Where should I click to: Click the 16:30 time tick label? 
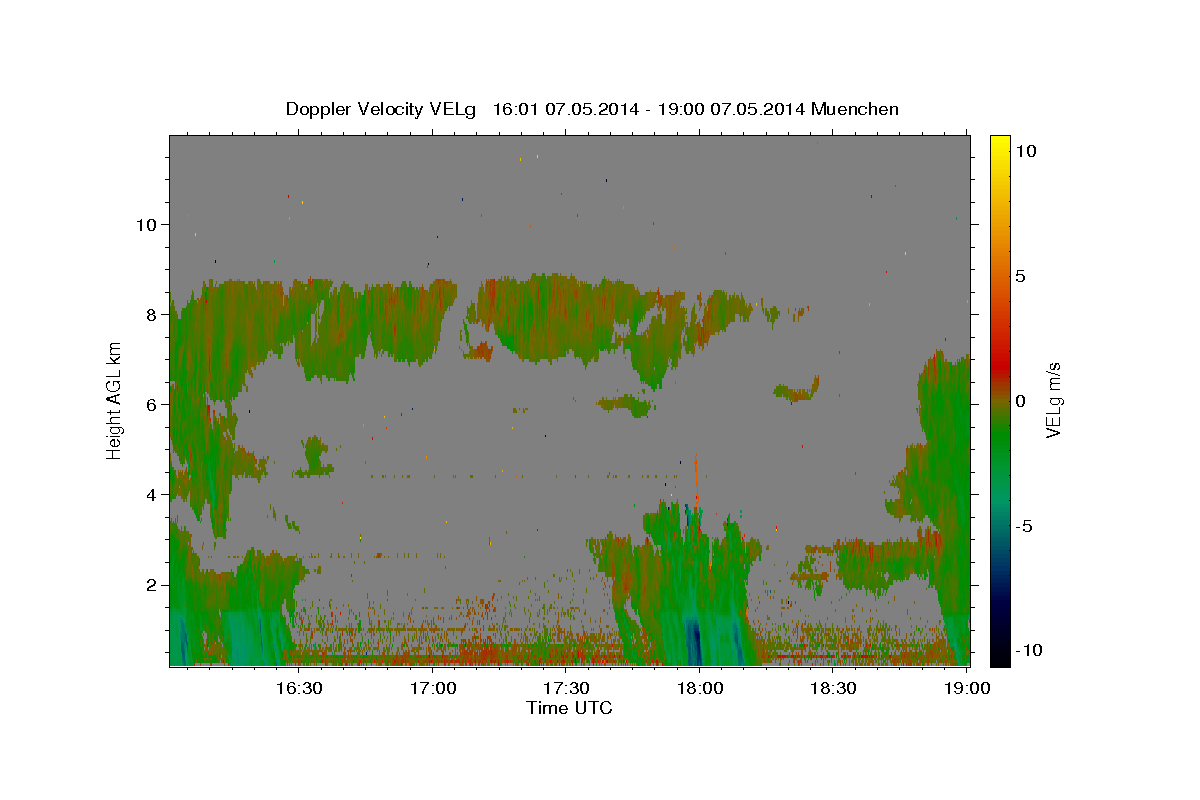click(300, 688)
